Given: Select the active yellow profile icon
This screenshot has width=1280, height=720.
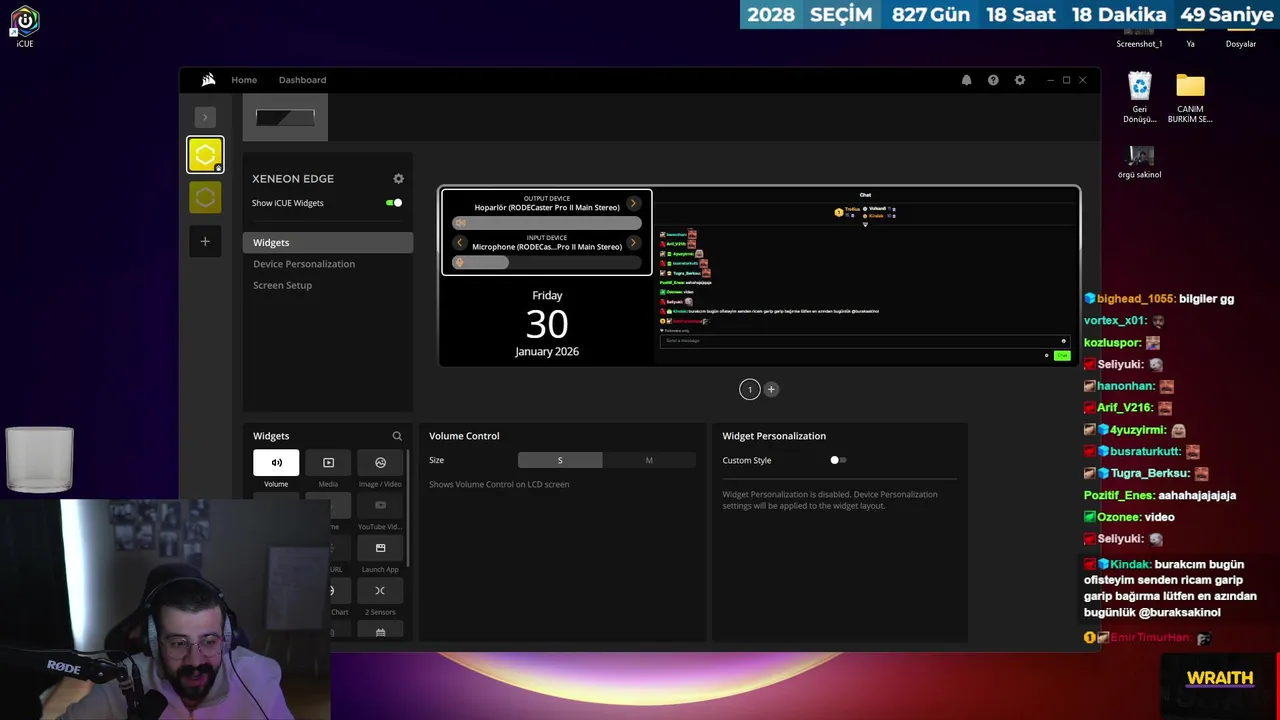Looking at the screenshot, I should [x=205, y=155].
